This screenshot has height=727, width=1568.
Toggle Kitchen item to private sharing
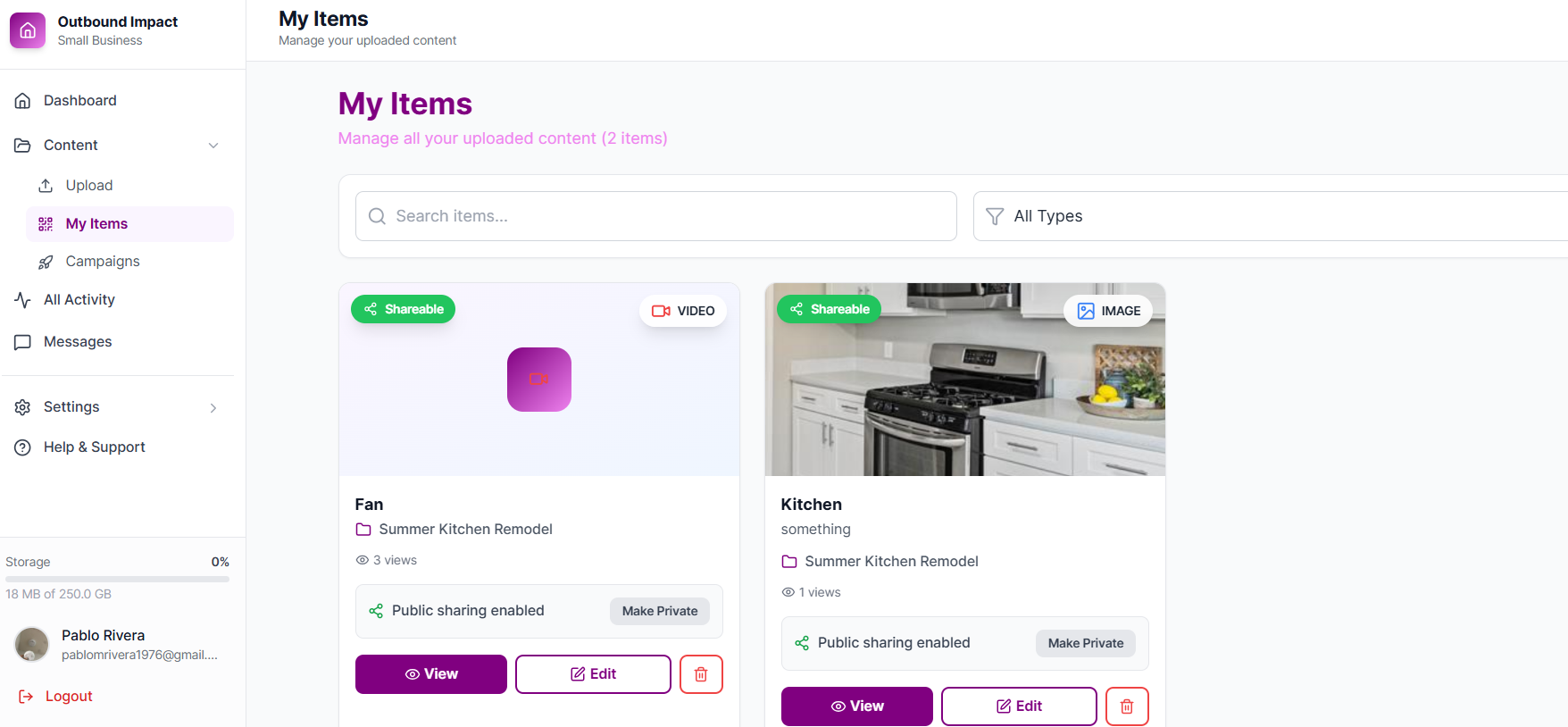[x=1086, y=643]
